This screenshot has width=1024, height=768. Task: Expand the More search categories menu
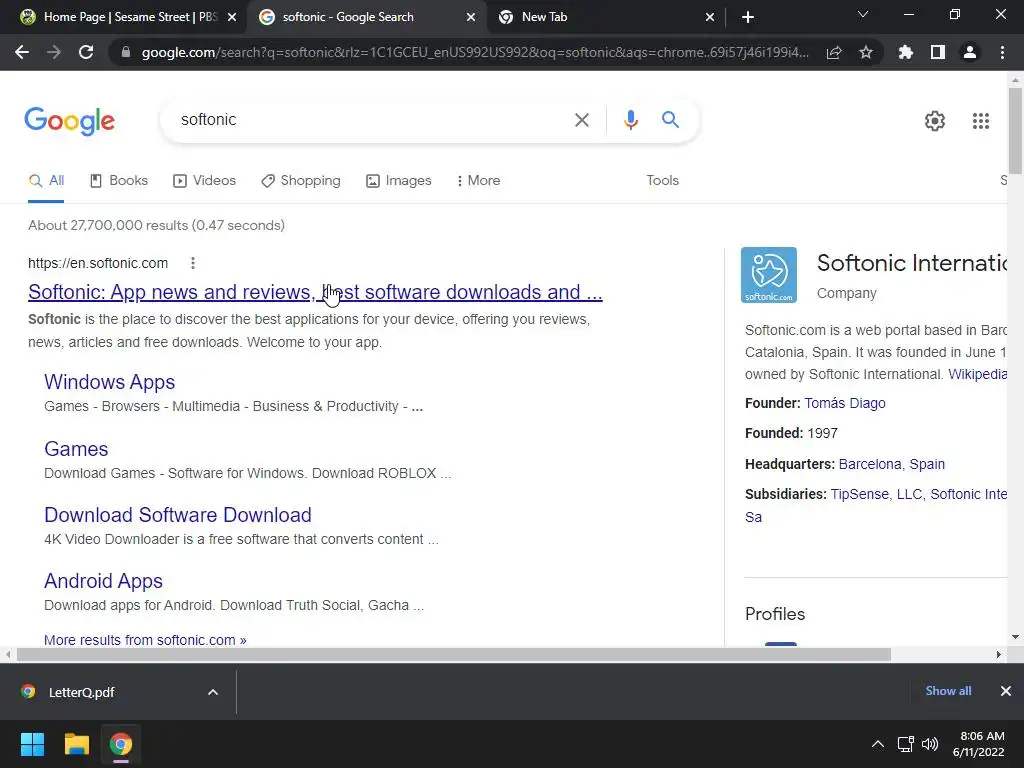(479, 181)
